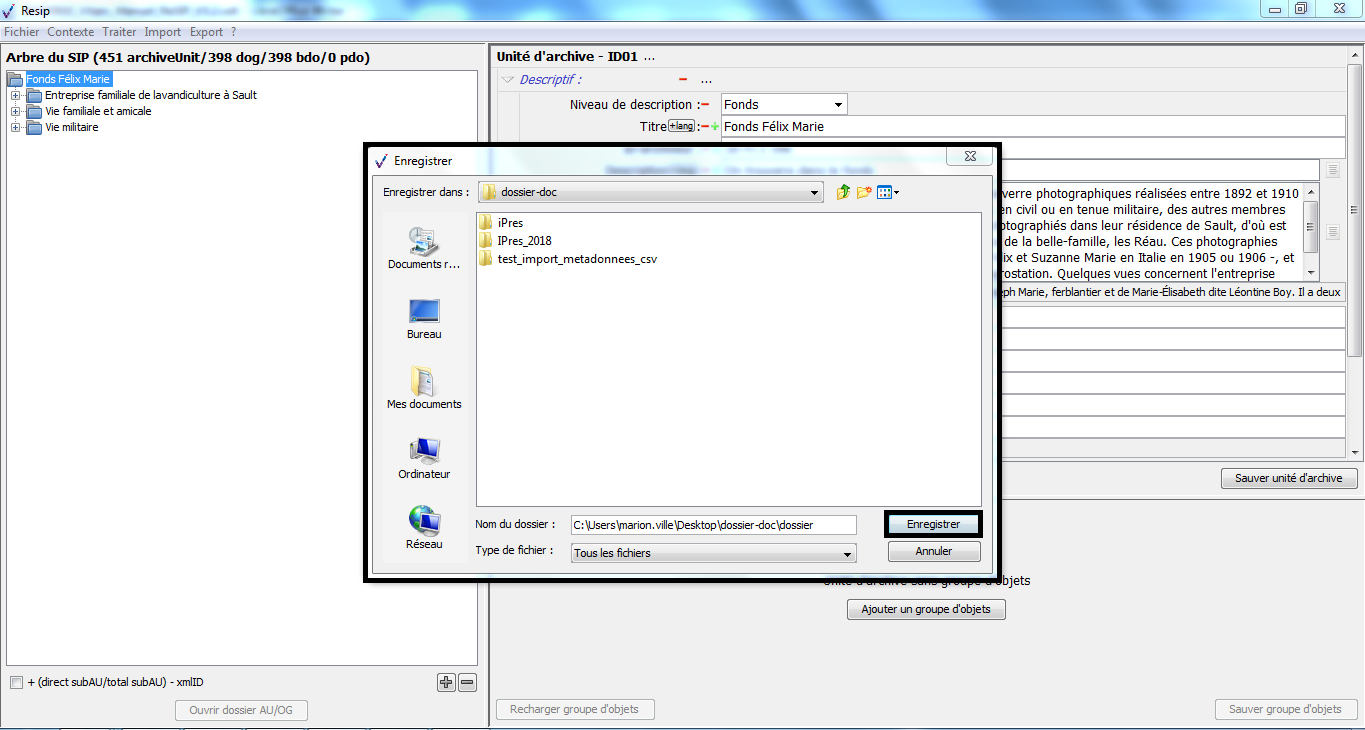
Task: Click the Enregistrer button
Action: [933, 524]
